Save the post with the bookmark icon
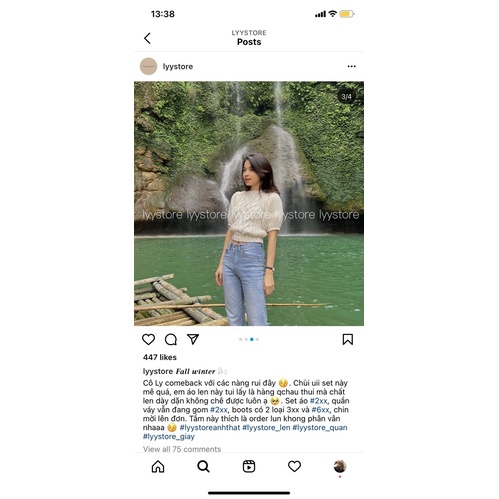The image size is (499, 499). click(x=348, y=339)
